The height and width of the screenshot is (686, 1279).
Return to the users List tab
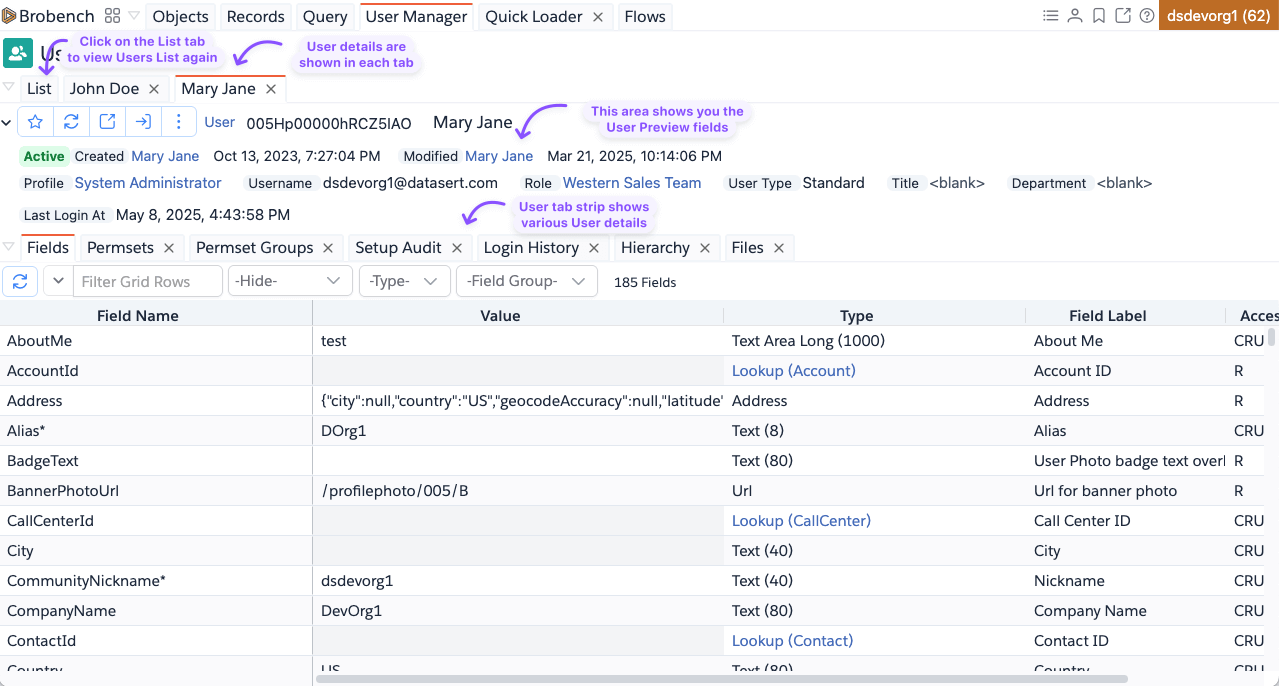pyautogui.click(x=40, y=89)
